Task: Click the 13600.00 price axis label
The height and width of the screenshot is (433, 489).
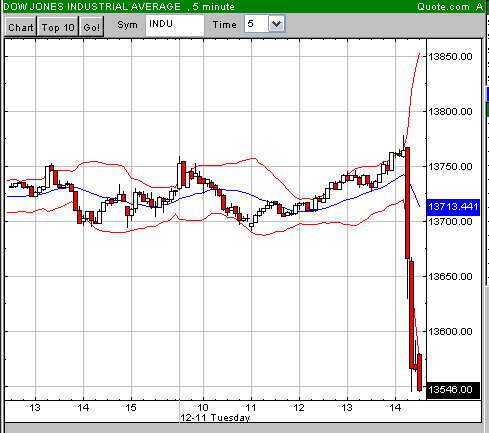Action: click(x=450, y=331)
